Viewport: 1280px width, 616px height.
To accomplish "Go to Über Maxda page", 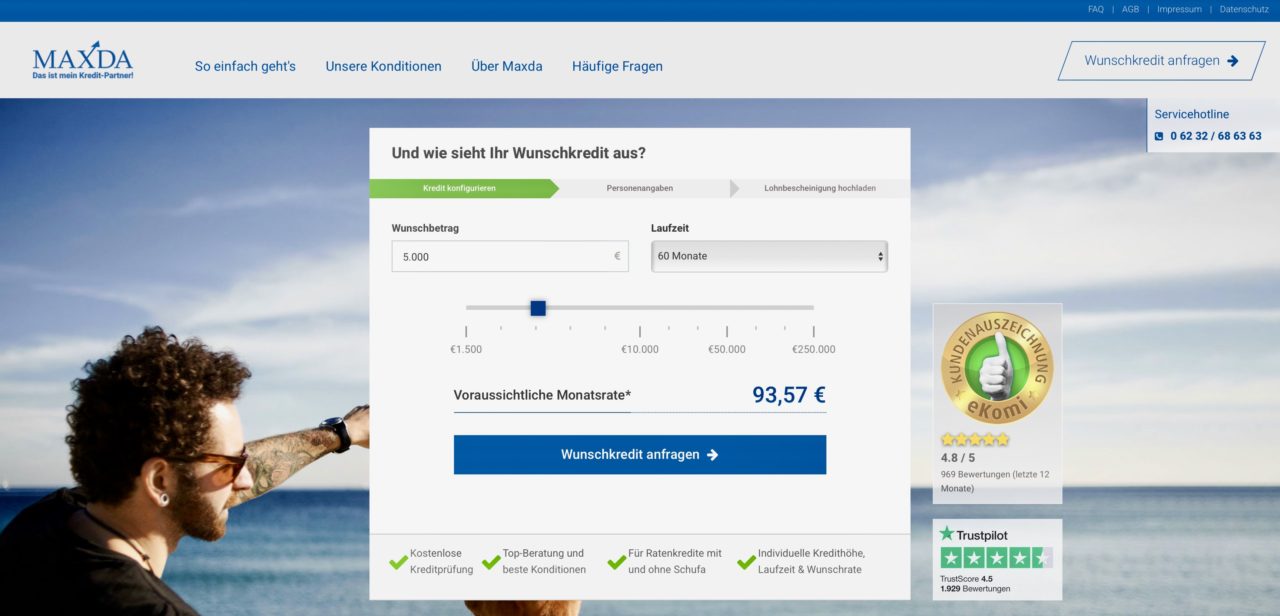I will [x=507, y=66].
